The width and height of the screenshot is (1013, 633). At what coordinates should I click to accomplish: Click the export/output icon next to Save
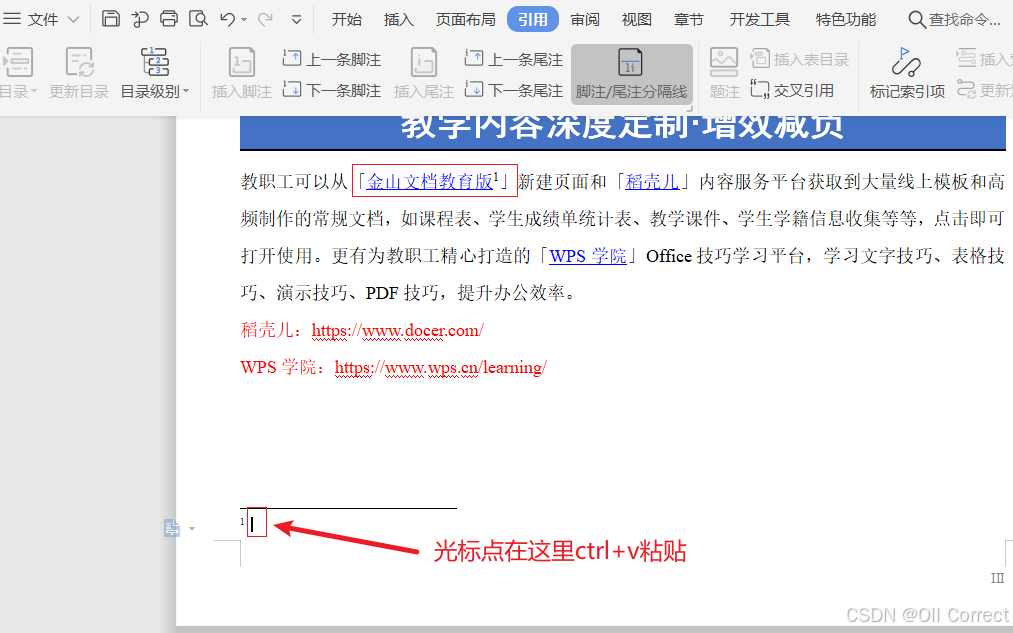140,19
